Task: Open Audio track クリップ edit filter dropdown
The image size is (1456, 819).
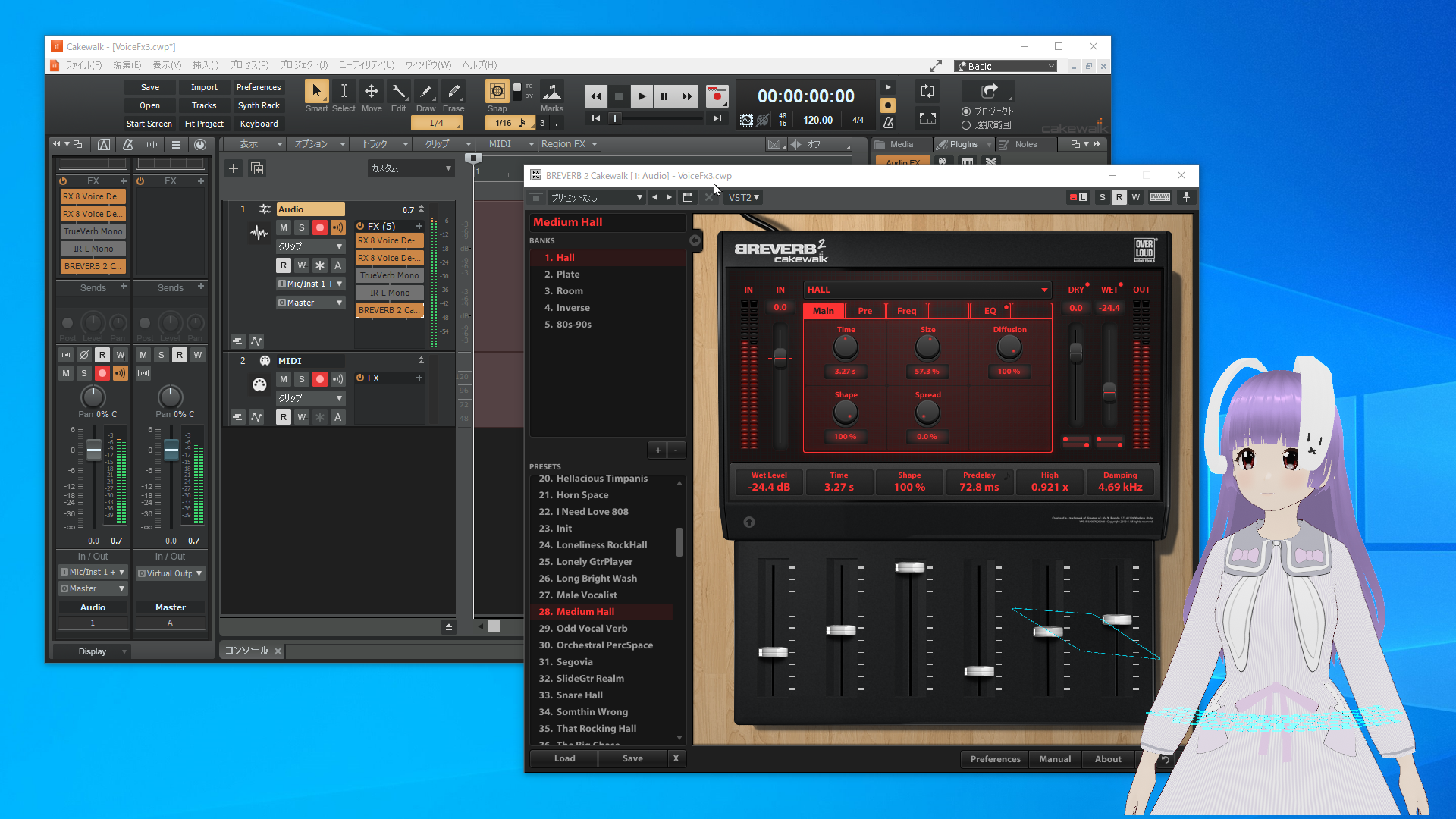Action: 310,246
